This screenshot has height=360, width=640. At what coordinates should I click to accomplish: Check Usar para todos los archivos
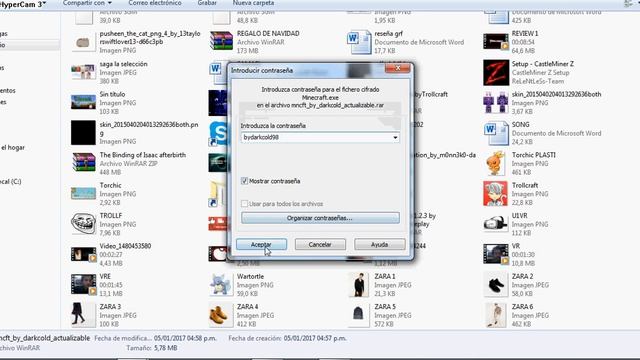click(x=244, y=204)
